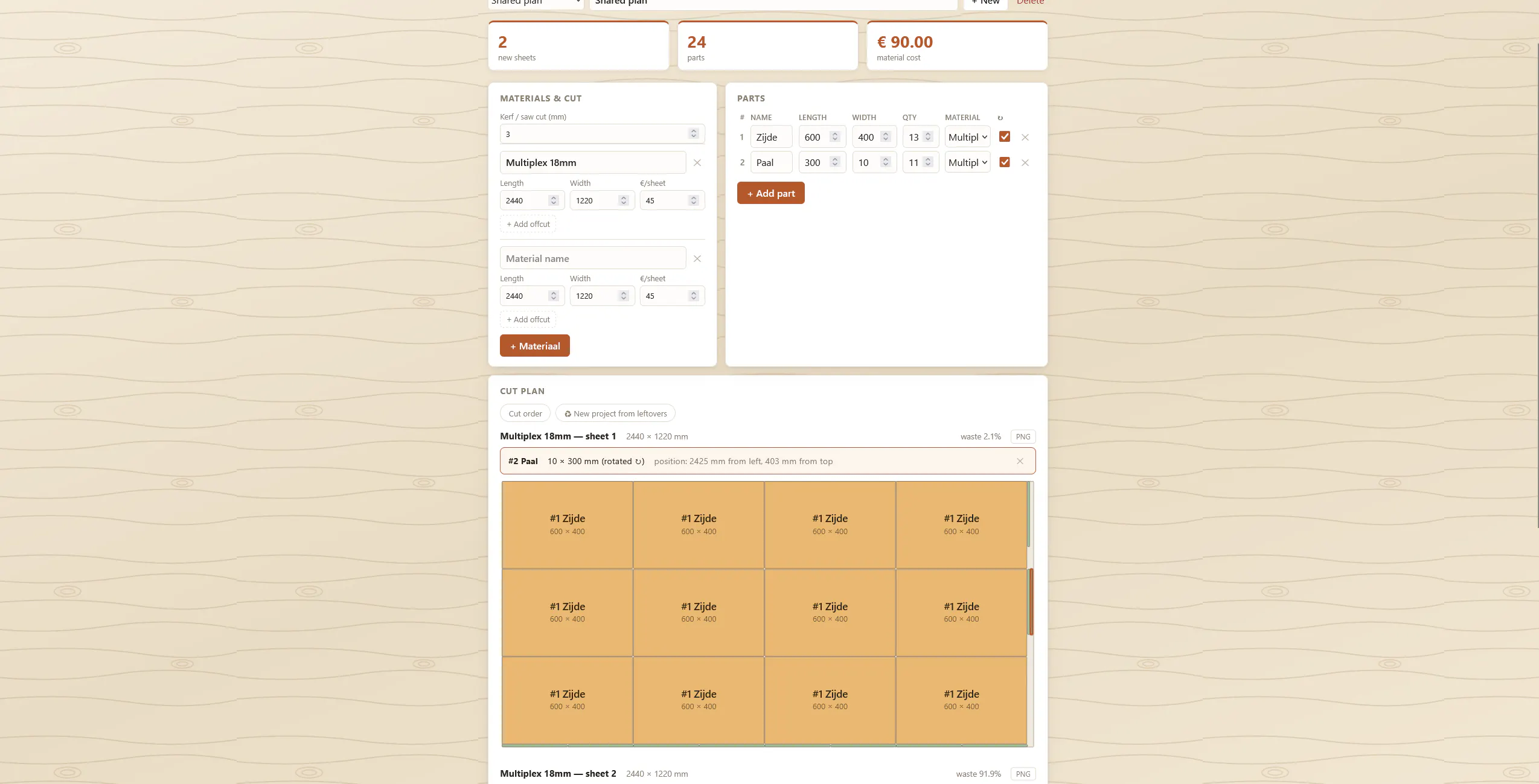Toggle rotation checkbox for Zijde
The height and width of the screenshot is (784, 1539).
pos(1005,137)
